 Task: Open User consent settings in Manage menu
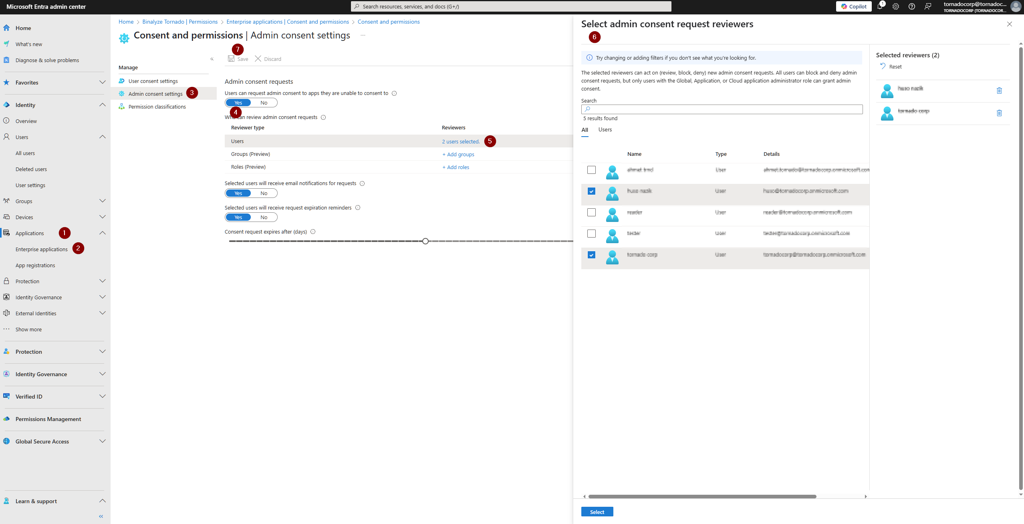(x=153, y=81)
